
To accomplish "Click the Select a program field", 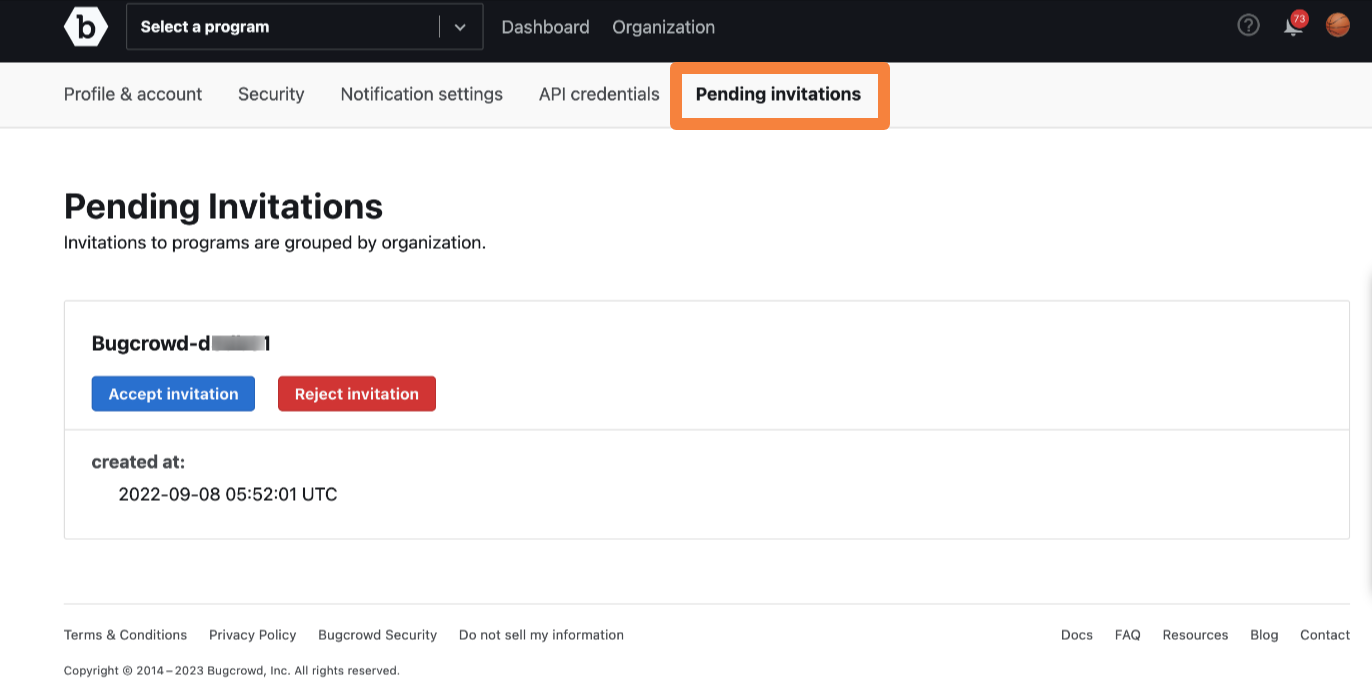I will point(304,27).
